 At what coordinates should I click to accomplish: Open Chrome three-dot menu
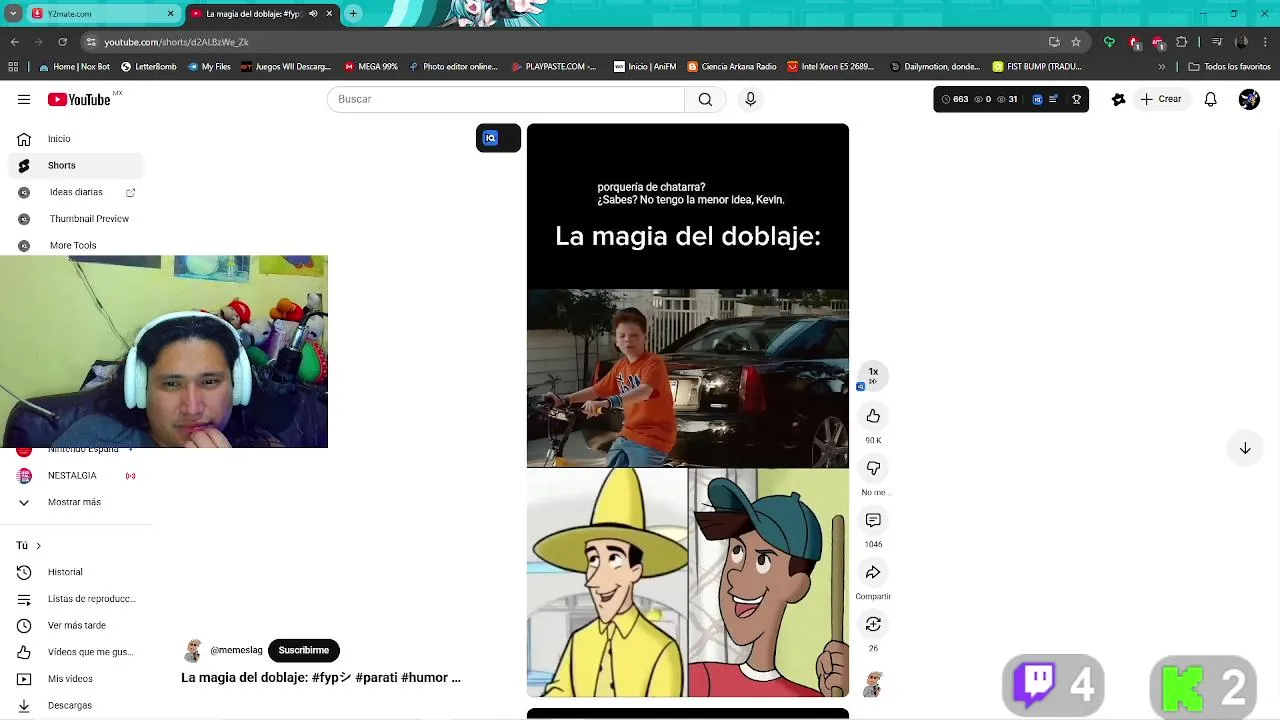1265,42
